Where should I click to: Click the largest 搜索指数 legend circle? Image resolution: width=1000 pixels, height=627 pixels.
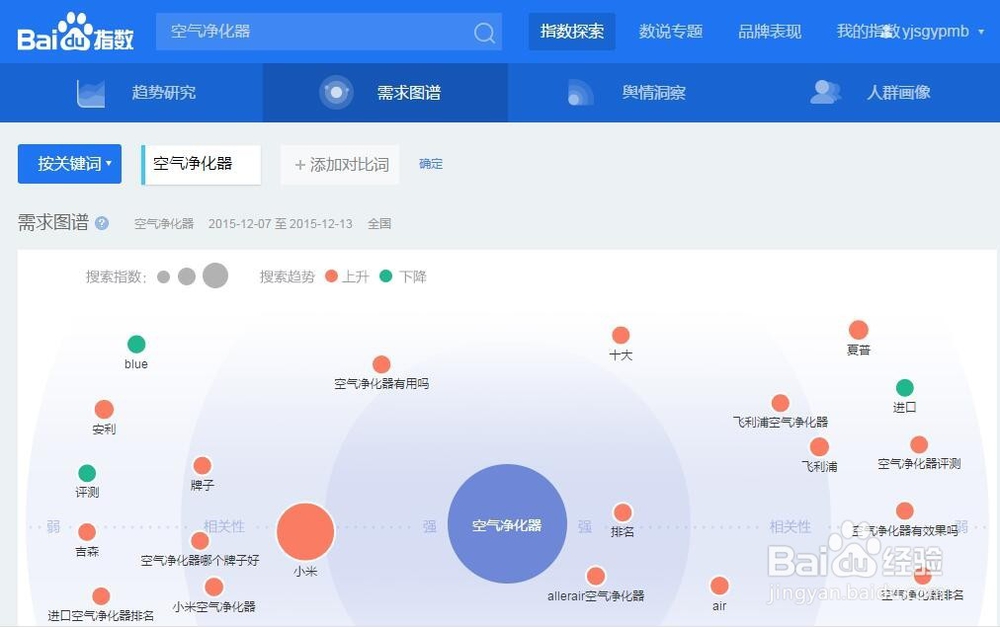click(x=216, y=276)
